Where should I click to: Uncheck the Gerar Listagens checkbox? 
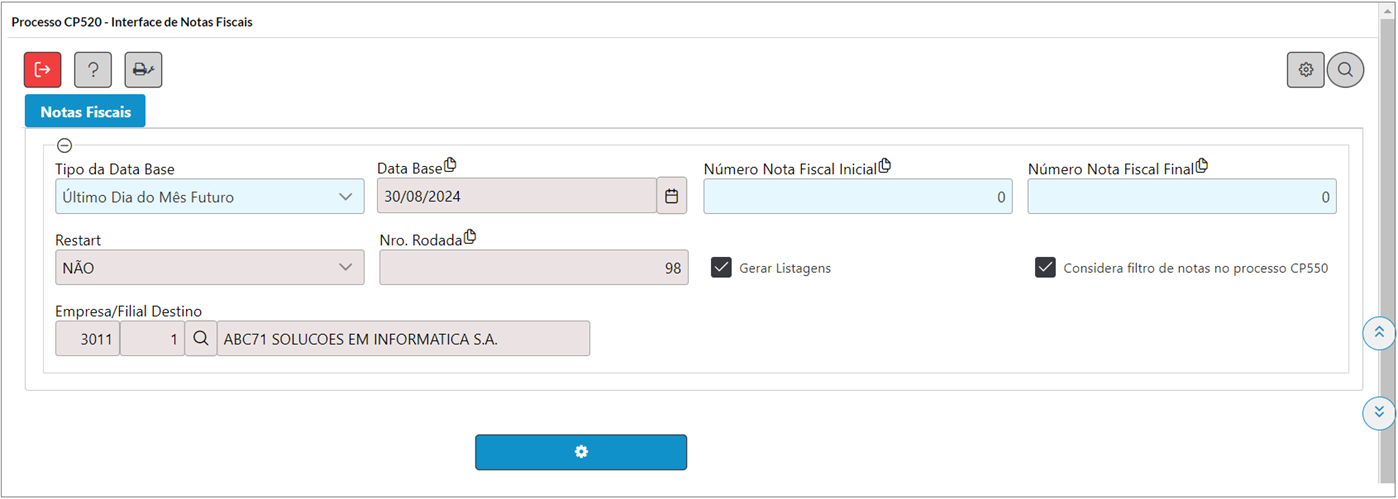coord(722,267)
